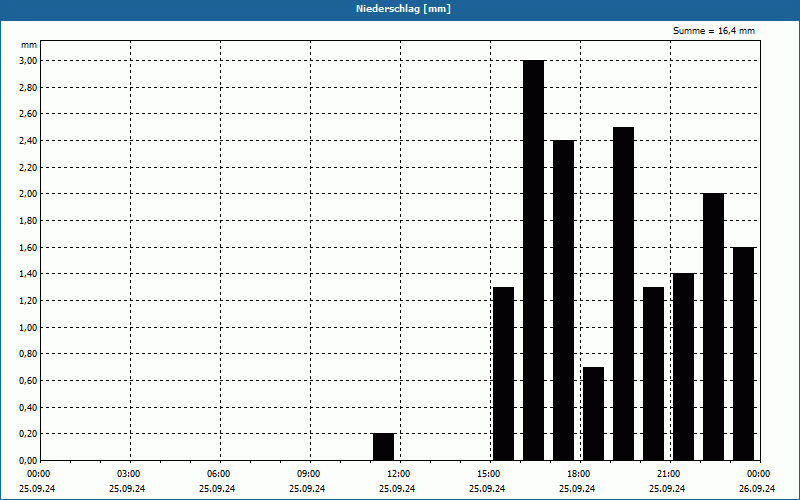Select the Summe = 16,4 mm label
Screen dimensions: 800x500
714,31
